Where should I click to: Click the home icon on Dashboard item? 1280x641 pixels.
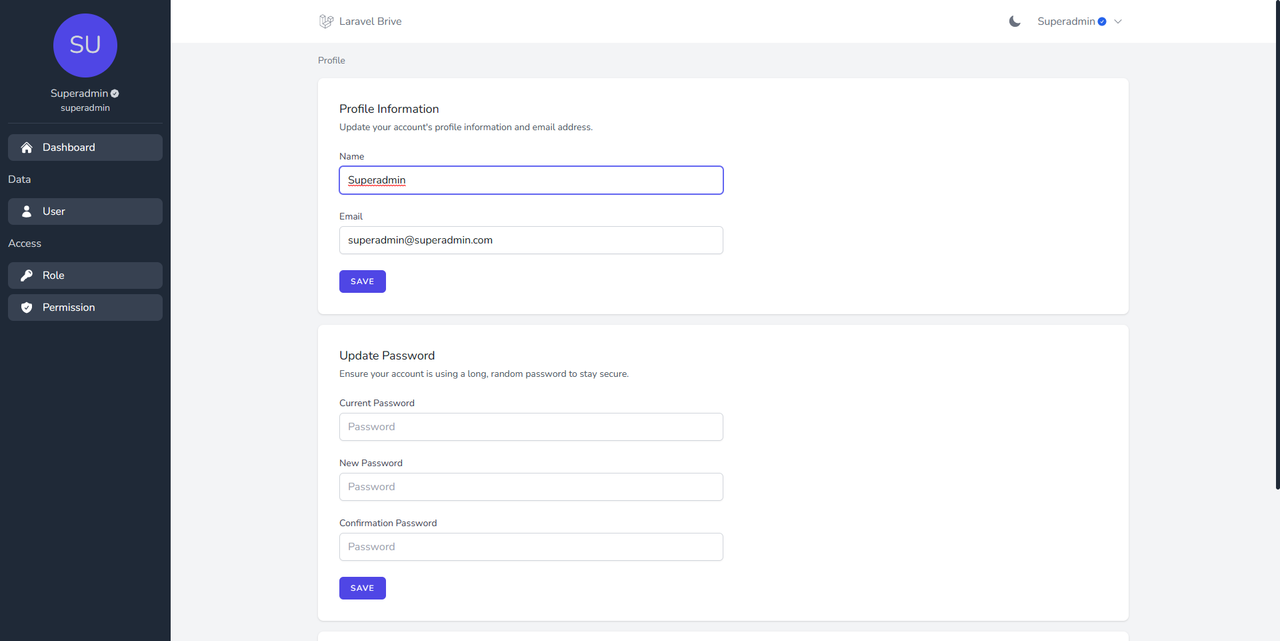27,147
